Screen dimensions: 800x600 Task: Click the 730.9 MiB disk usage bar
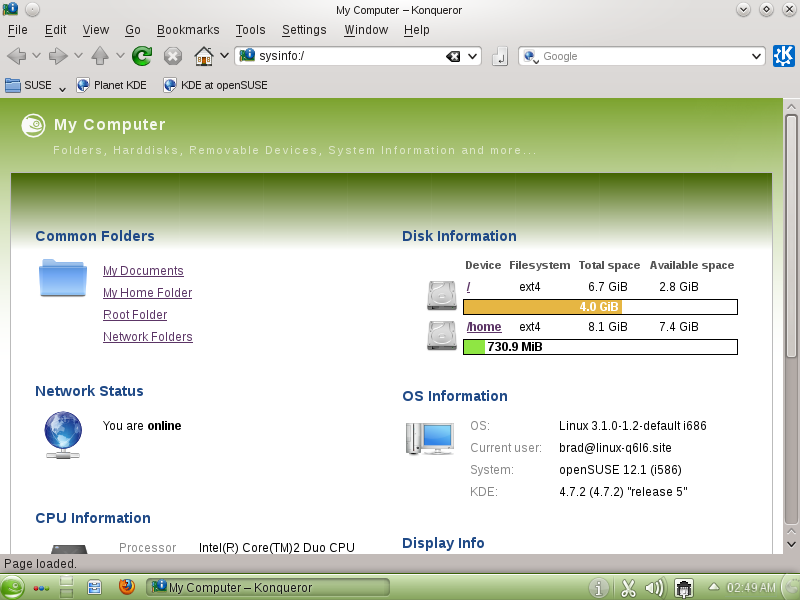point(600,346)
